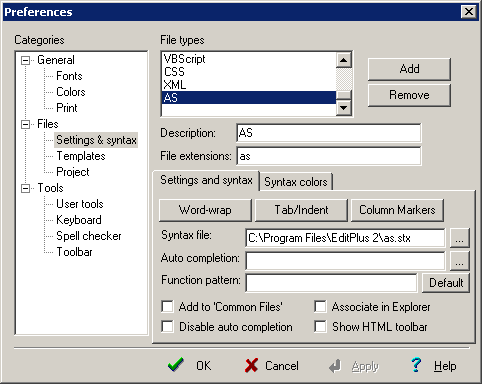The image size is (482, 384).
Task: Browse for syntax file with ellipsis button
Action: [x=460, y=238]
